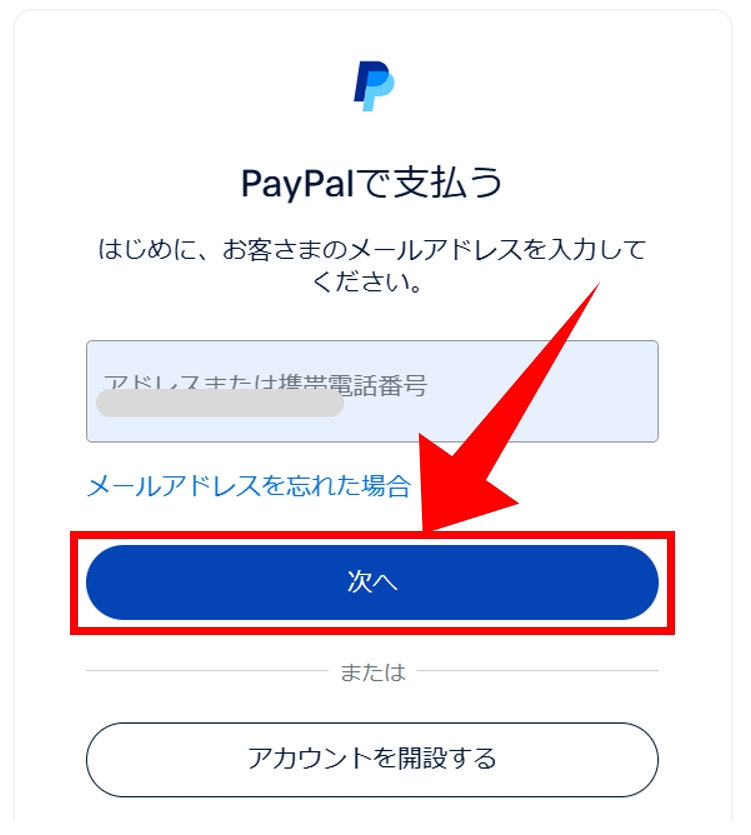Click the 携帯電話番号 placeholder text
The width and height of the screenshot is (751, 835).
pos(353,385)
